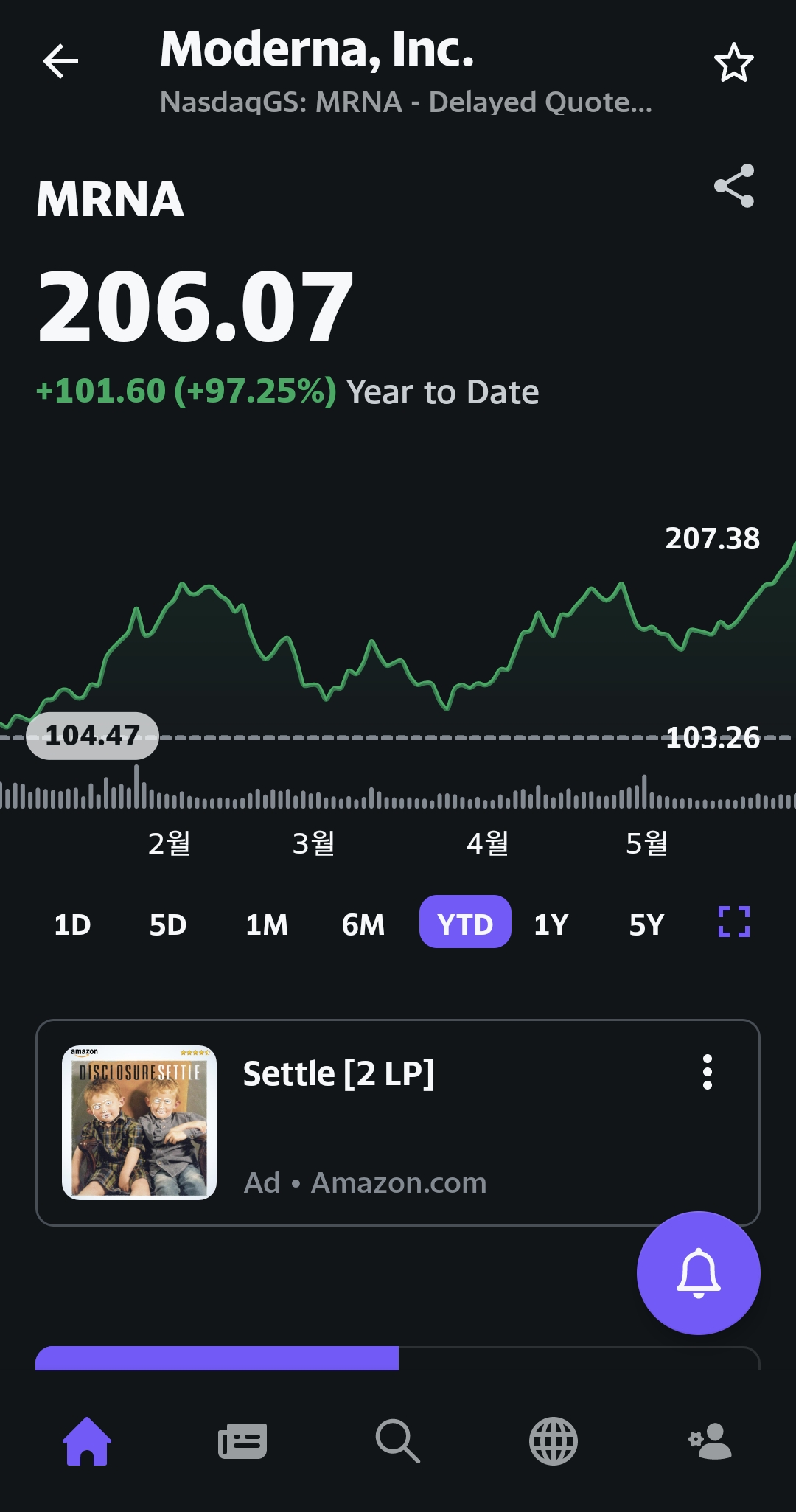Open the Home tab in bottom bar
Screen dimensions: 796x1512
[87, 1441]
